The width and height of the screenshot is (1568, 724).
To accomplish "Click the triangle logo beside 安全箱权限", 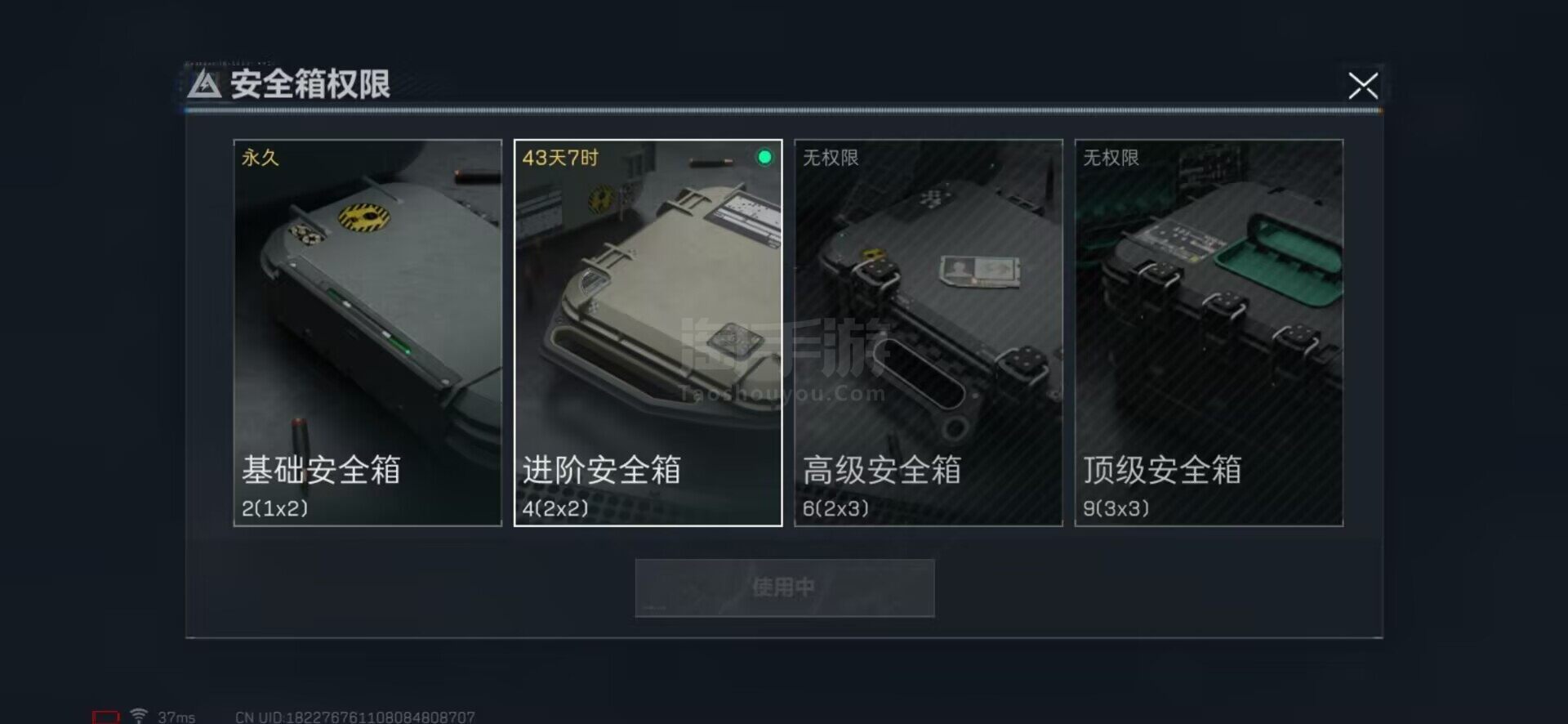I will tap(204, 84).
